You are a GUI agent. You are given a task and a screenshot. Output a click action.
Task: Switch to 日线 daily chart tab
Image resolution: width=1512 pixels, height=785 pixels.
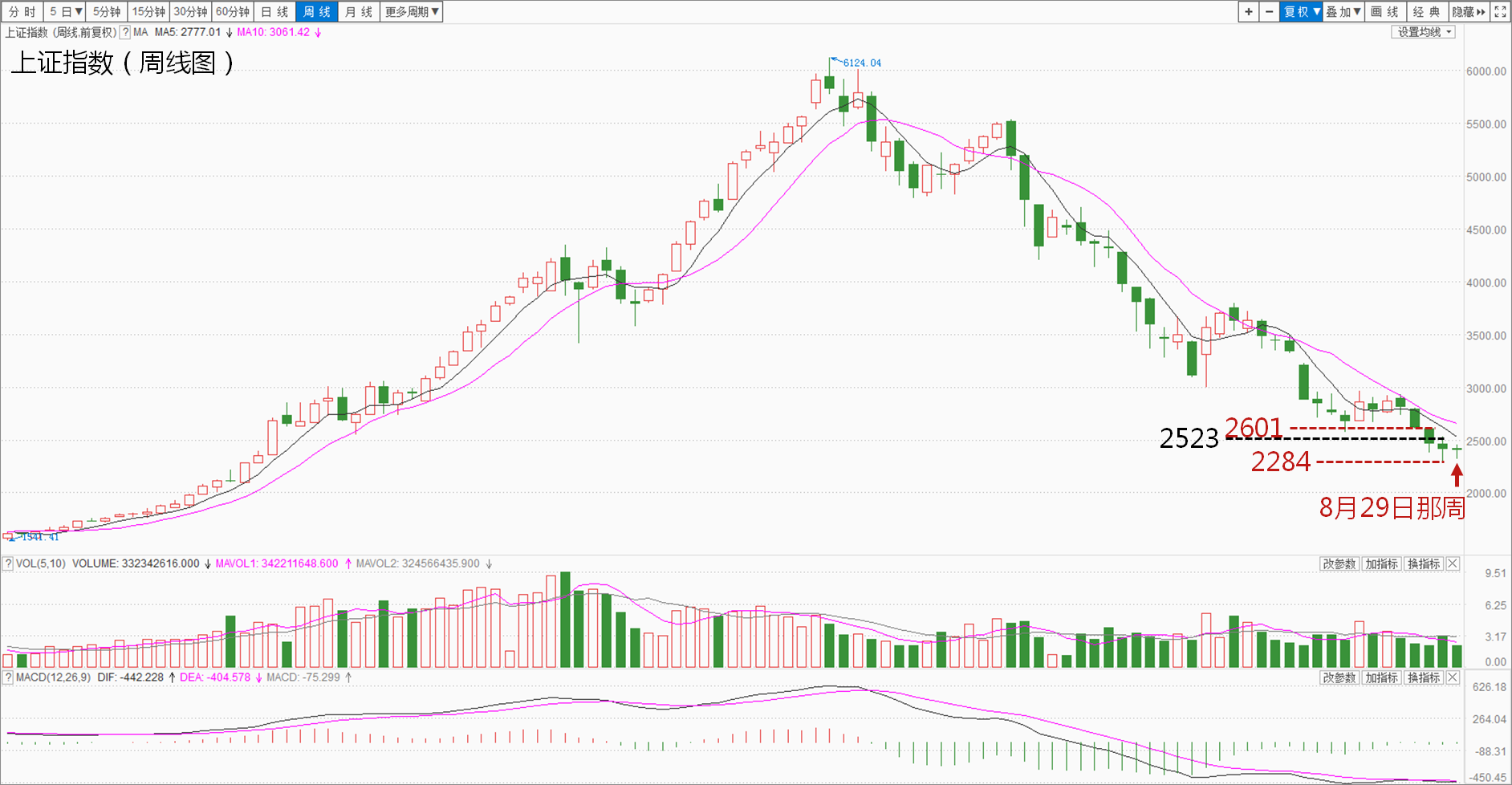click(x=274, y=12)
